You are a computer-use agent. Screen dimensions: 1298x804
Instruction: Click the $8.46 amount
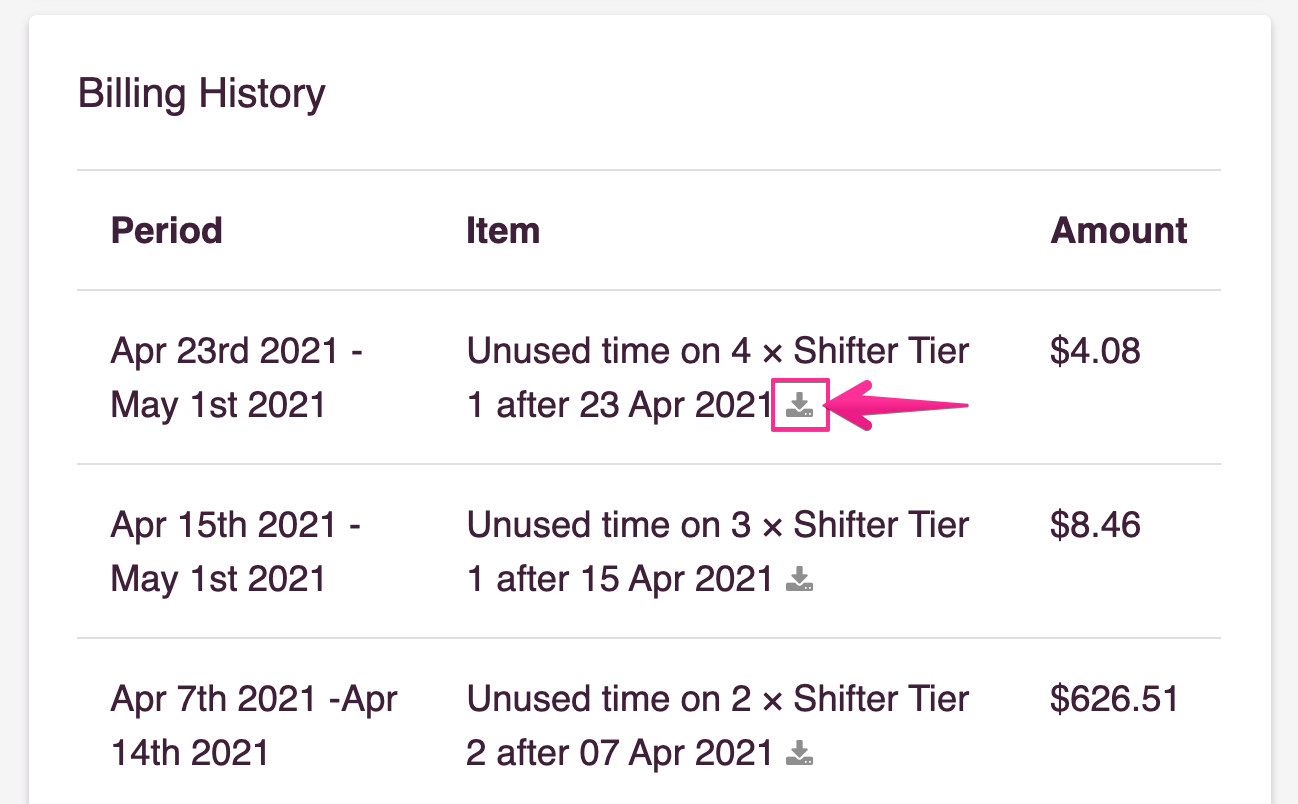pyautogui.click(x=1095, y=526)
